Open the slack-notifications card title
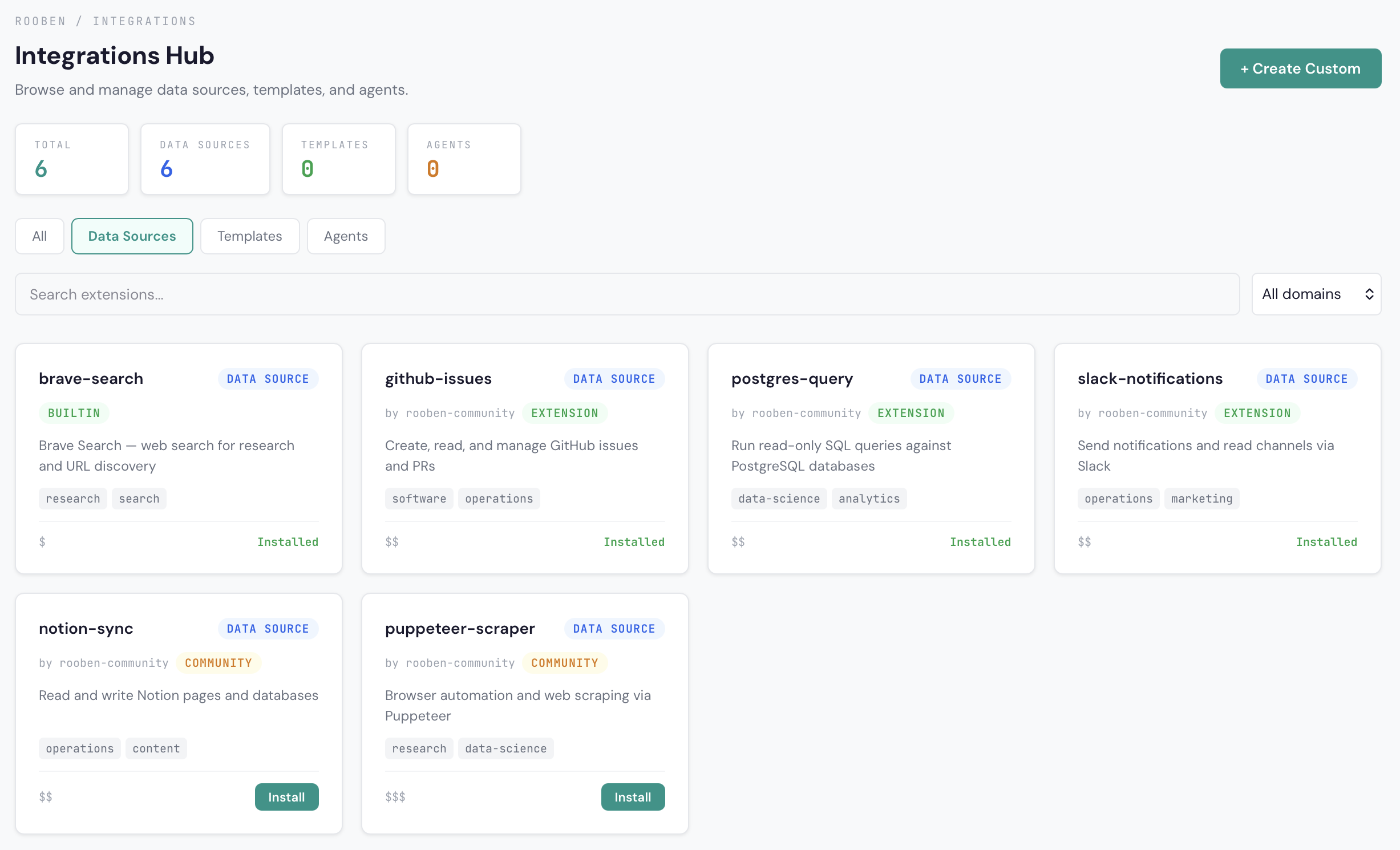The image size is (1400, 850). [x=1150, y=379]
